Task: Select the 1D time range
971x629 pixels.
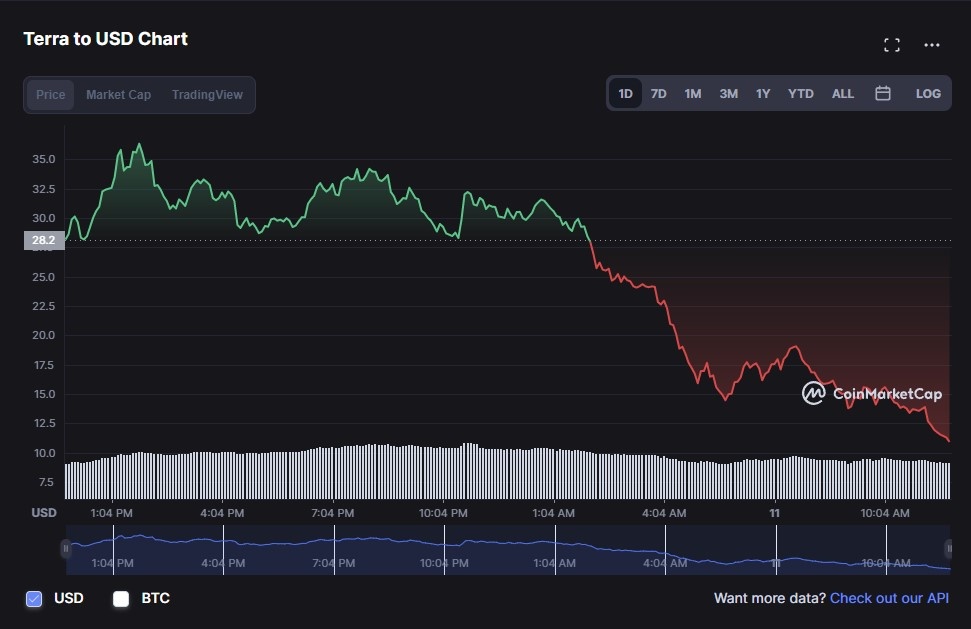Action: coord(625,93)
